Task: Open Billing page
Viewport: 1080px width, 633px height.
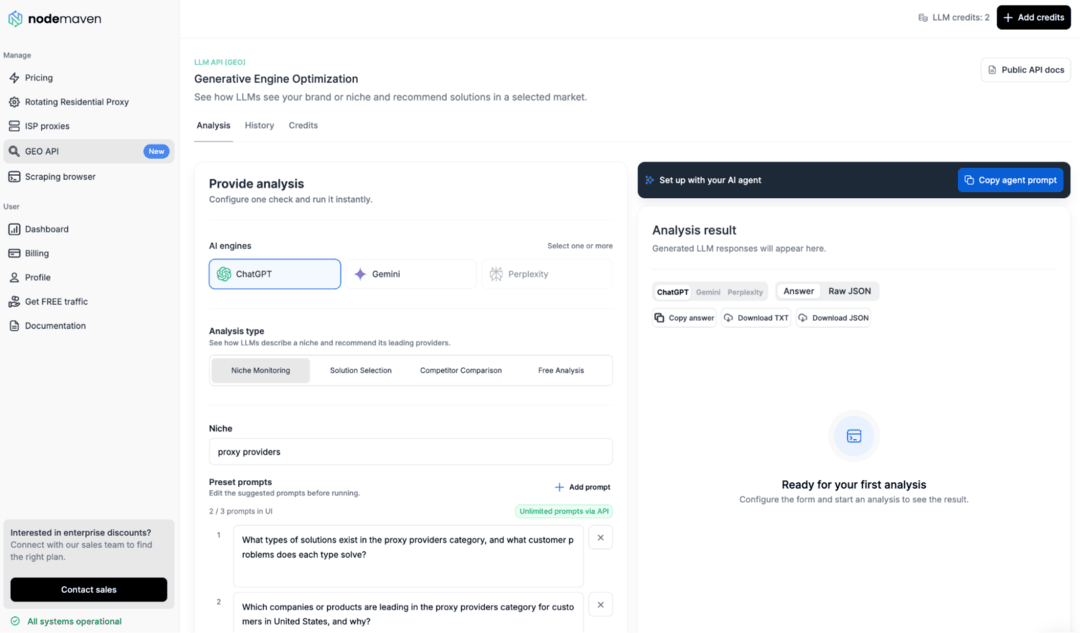Action: pyautogui.click(x=89, y=253)
